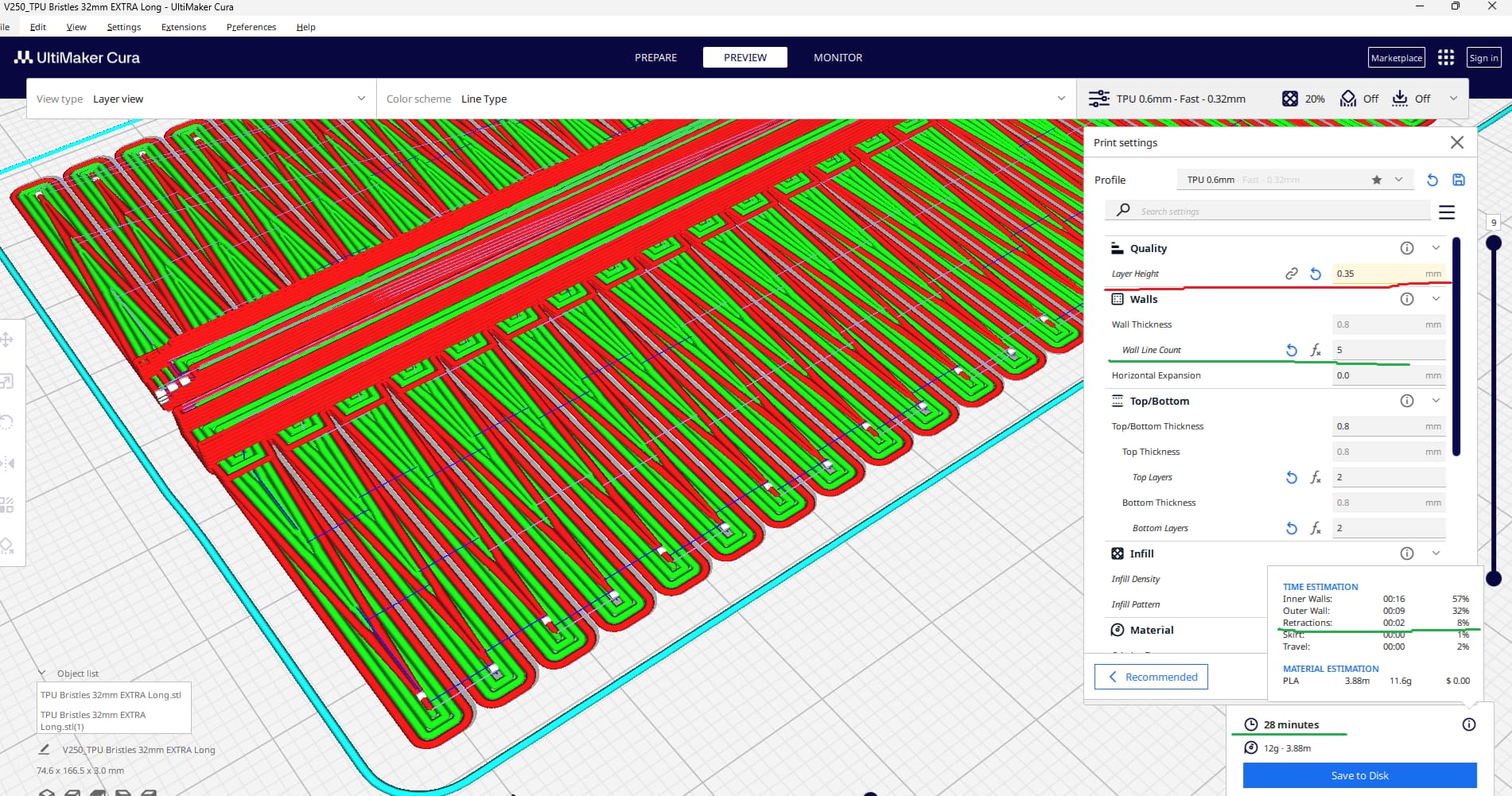Open the settings visibility hamburger menu
Image resolution: width=1512 pixels, height=796 pixels.
[x=1447, y=212]
